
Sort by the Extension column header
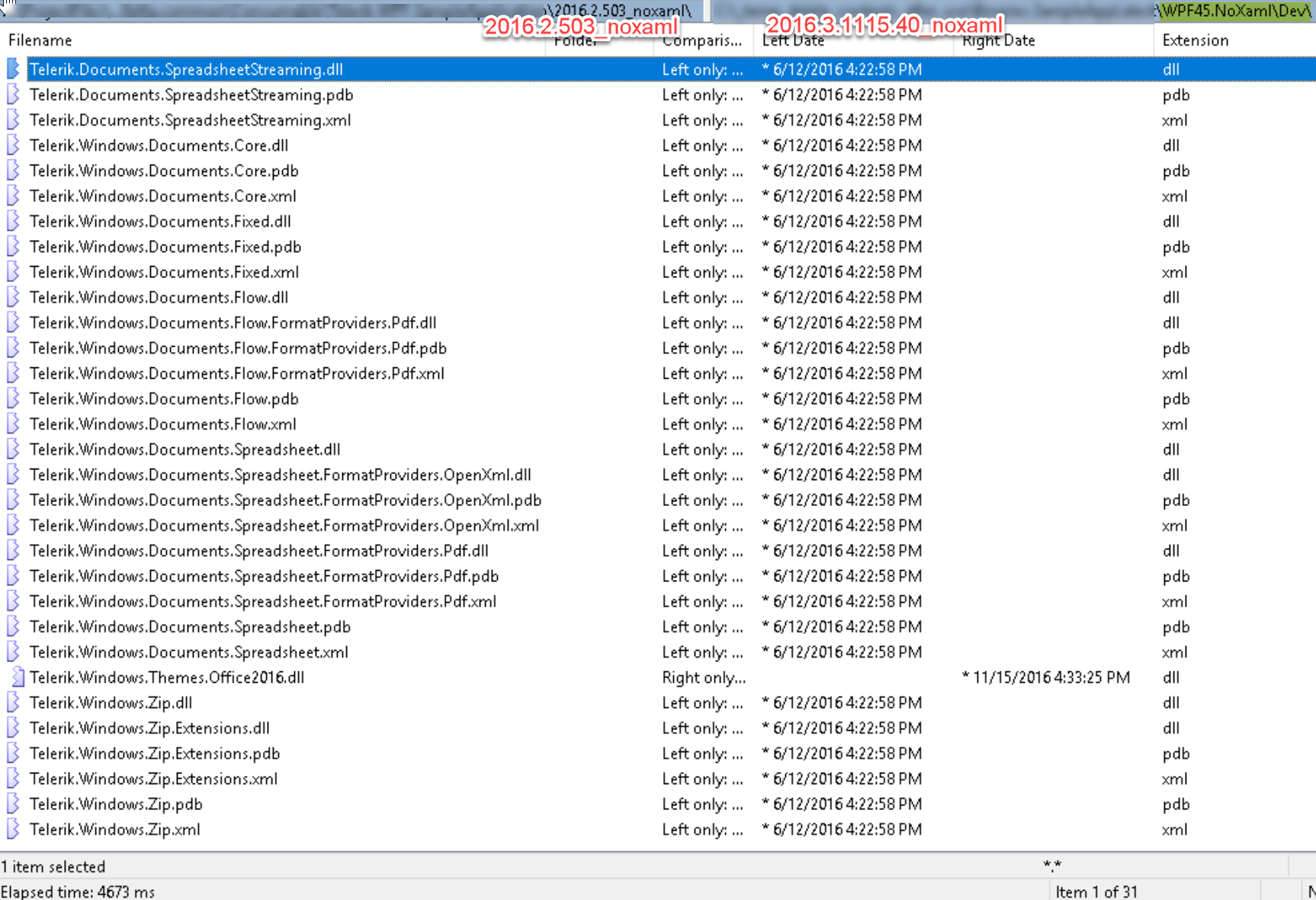pos(1196,40)
